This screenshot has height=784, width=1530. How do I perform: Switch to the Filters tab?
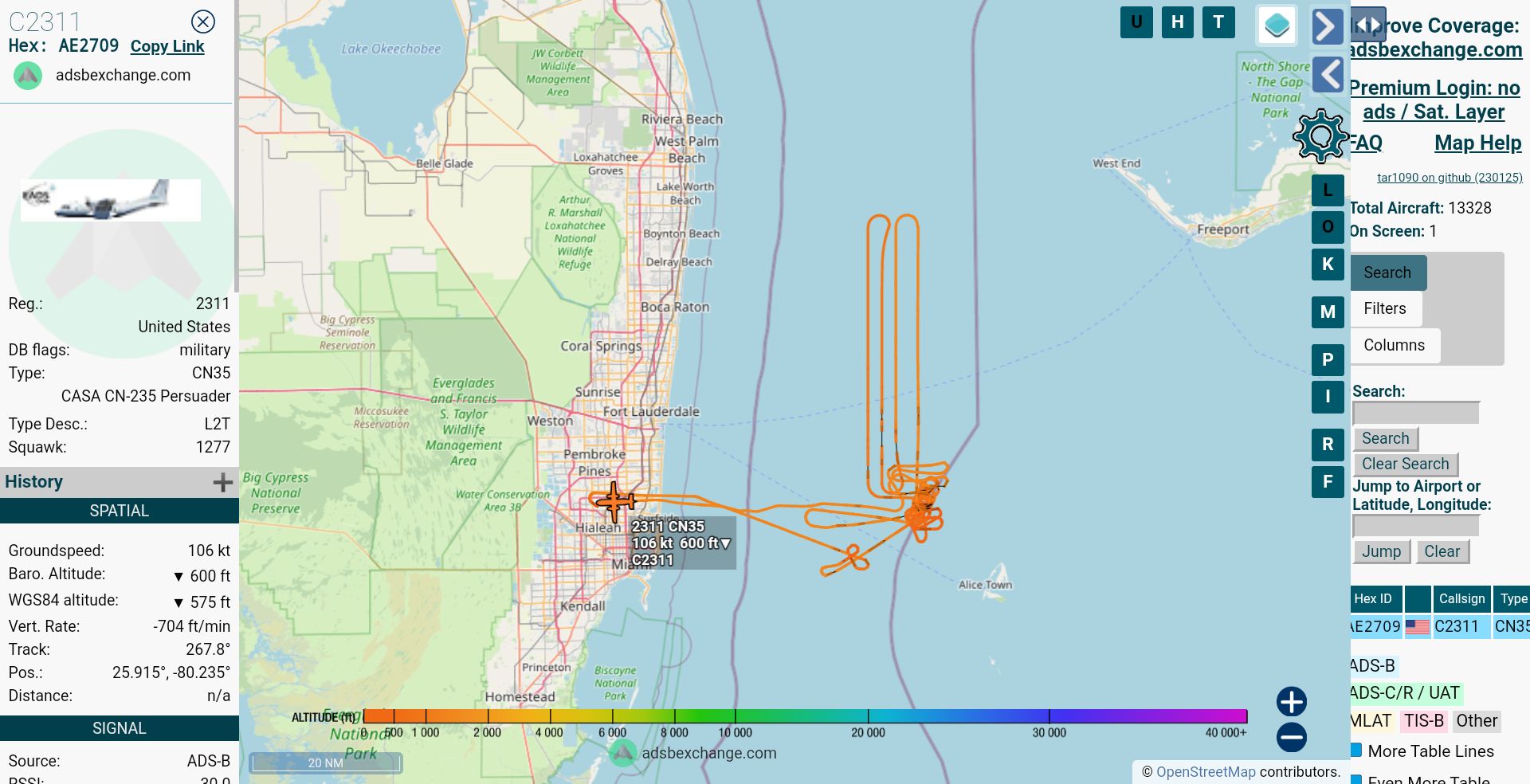pos(1385,308)
